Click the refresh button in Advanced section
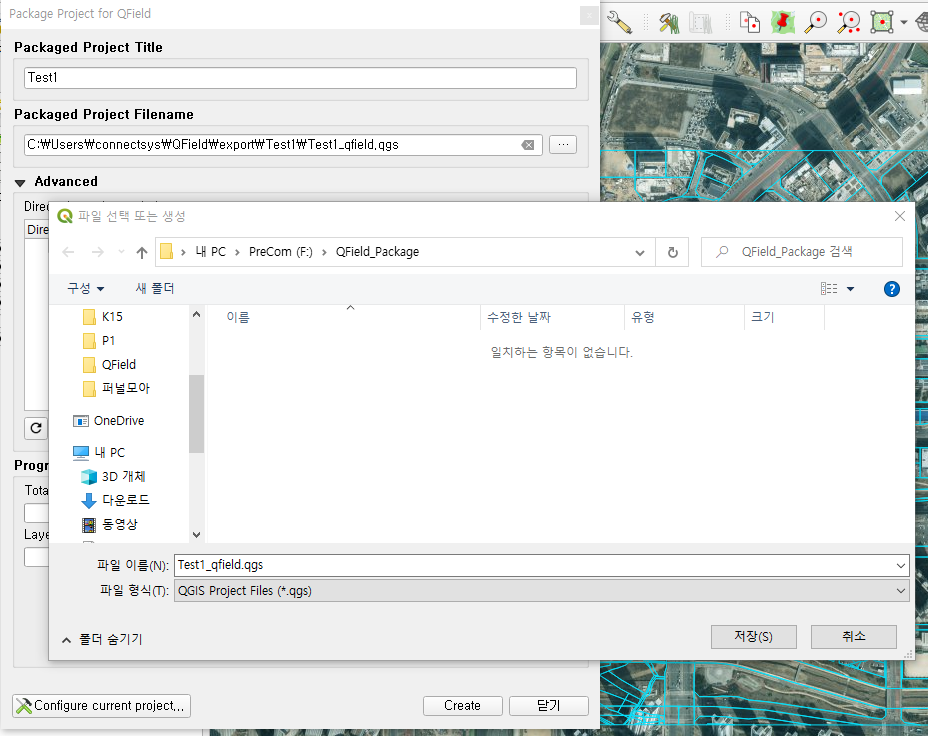 tap(36, 428)
